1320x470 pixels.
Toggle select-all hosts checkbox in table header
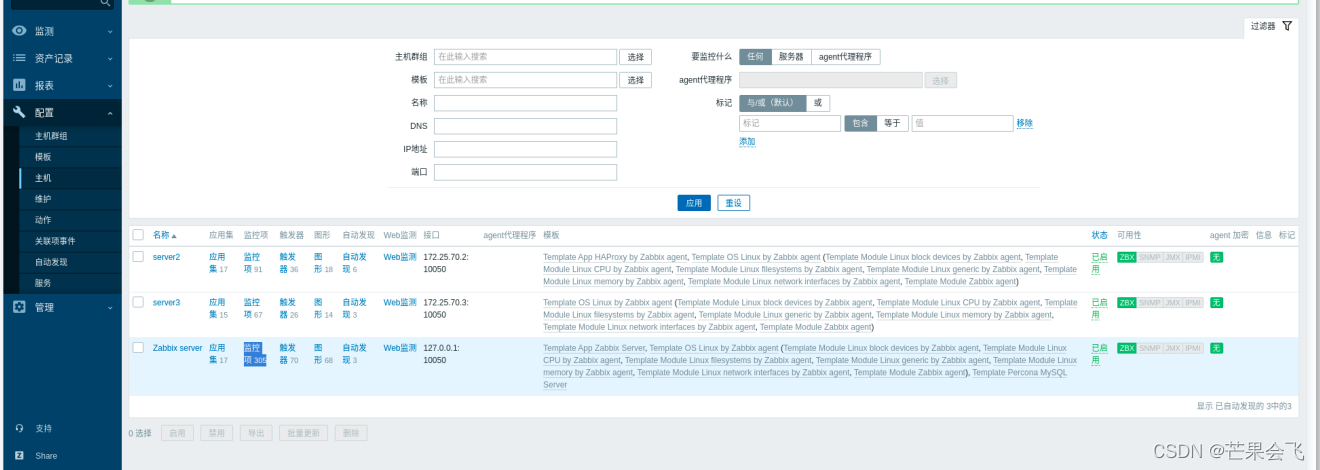(138, 235)
